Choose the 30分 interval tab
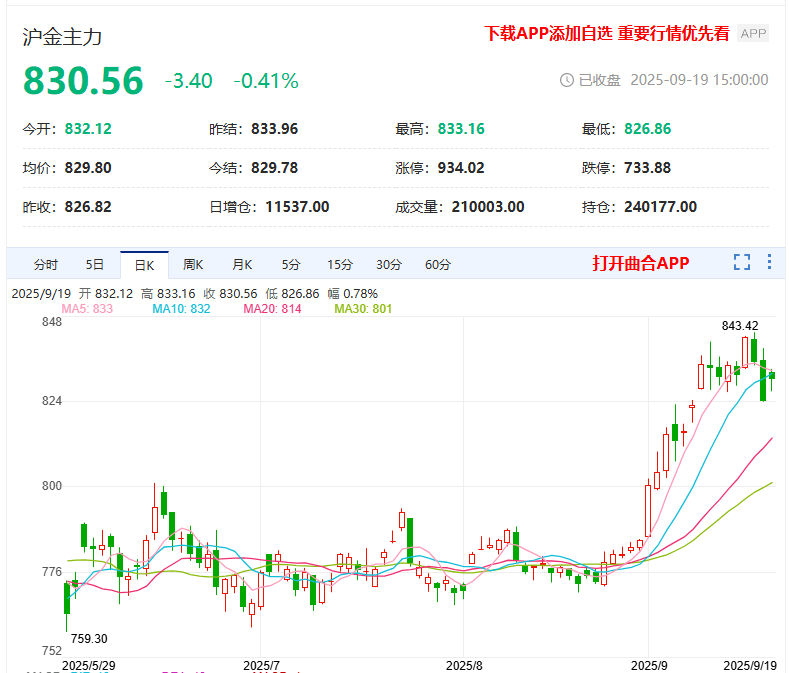789x673 pixels. [x=389, y=265]
